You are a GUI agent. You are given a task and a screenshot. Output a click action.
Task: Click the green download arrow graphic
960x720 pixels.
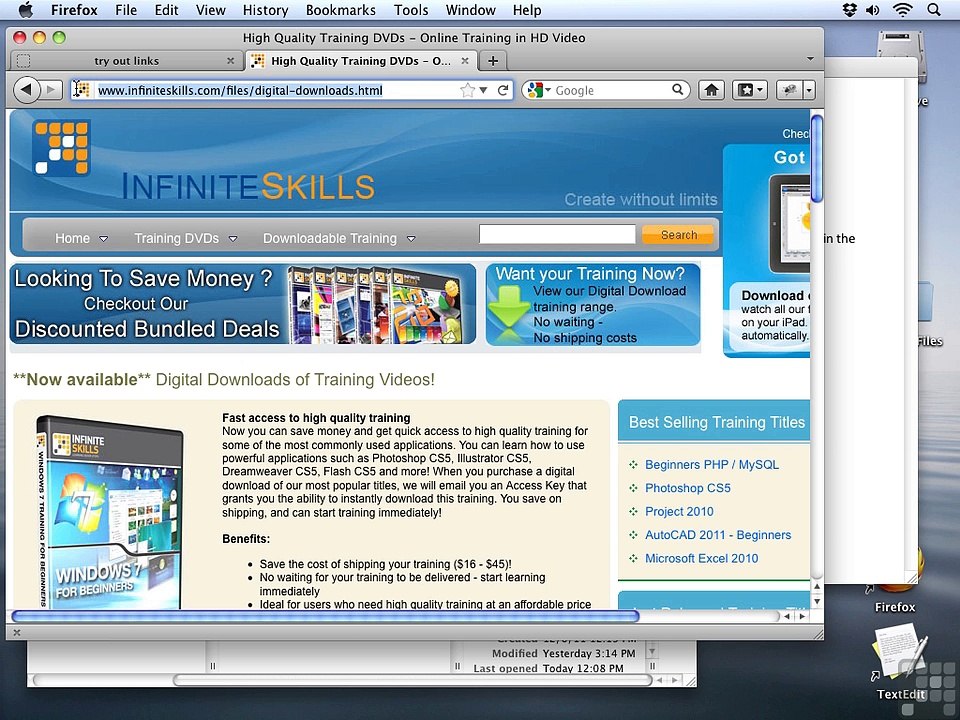point(508,306)
